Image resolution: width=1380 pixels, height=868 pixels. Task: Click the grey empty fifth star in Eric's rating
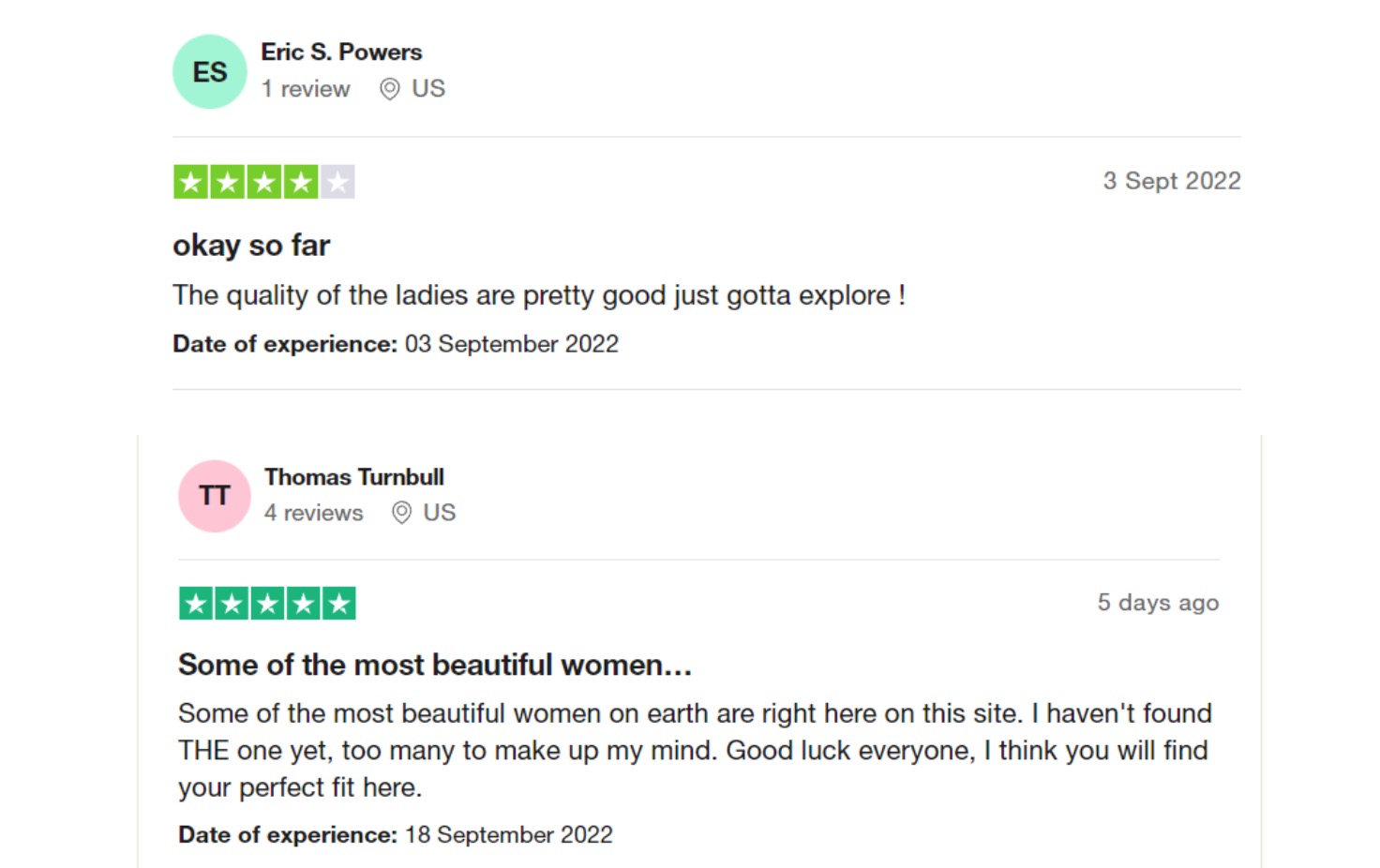(337, 182)
